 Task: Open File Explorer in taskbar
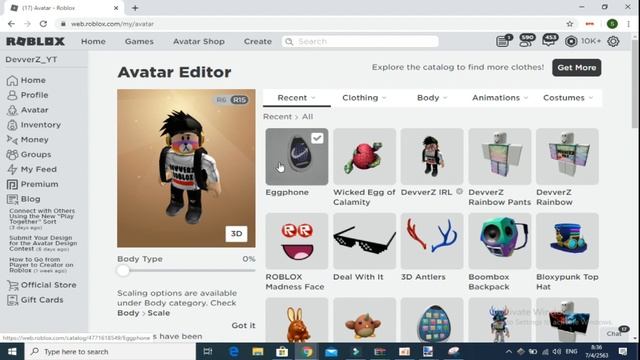click(x=258, y=351)
